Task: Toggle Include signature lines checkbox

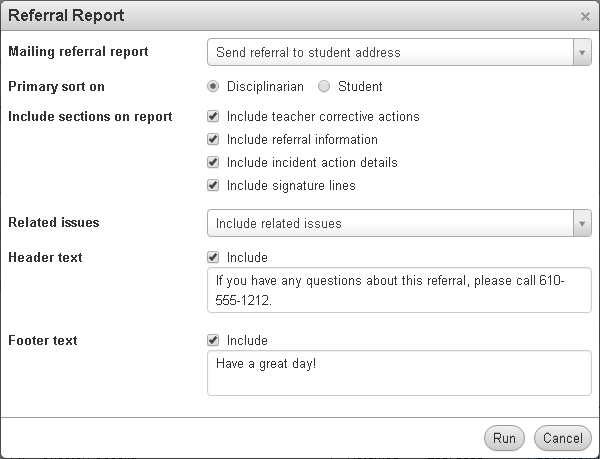Action: point(213,185)
